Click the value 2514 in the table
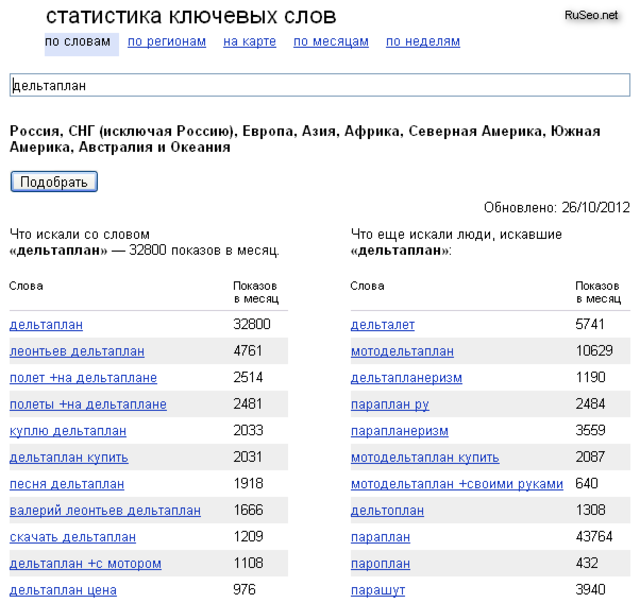 248,377
